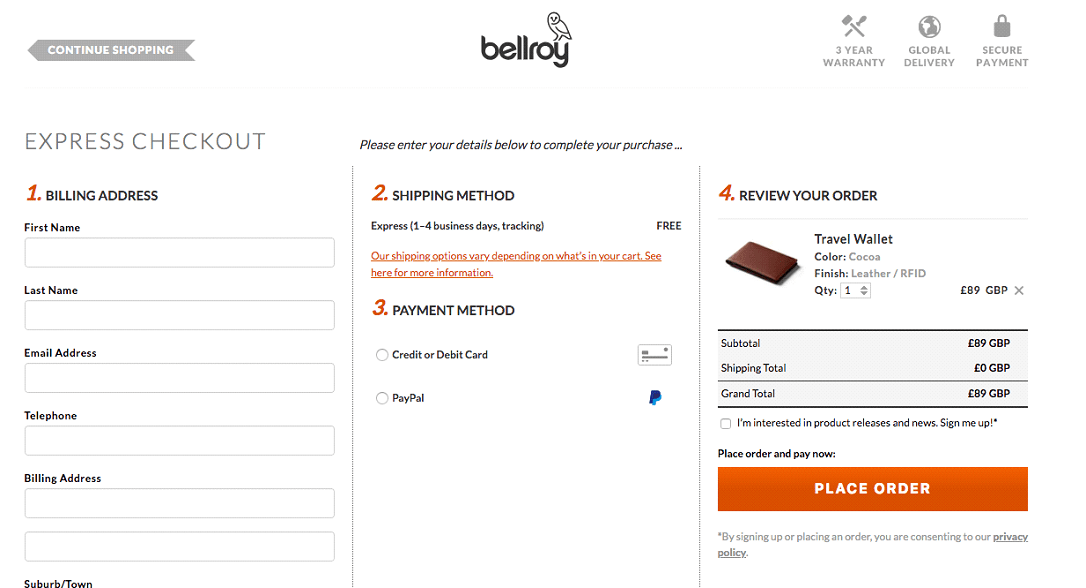The height and width of the screenshot is (588, 1086).
Task: Click the Travel Wallet product thumbnail
Action: (x=762, y=262)
